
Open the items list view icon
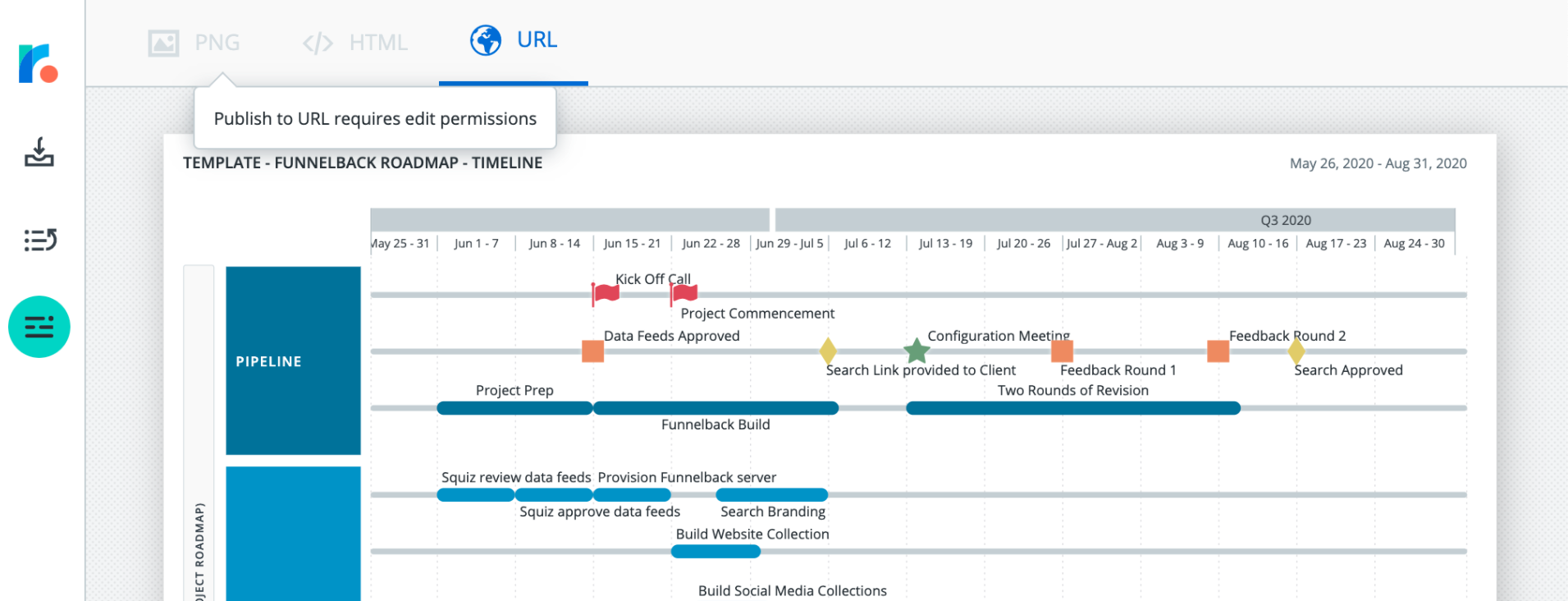click(39, 240)
